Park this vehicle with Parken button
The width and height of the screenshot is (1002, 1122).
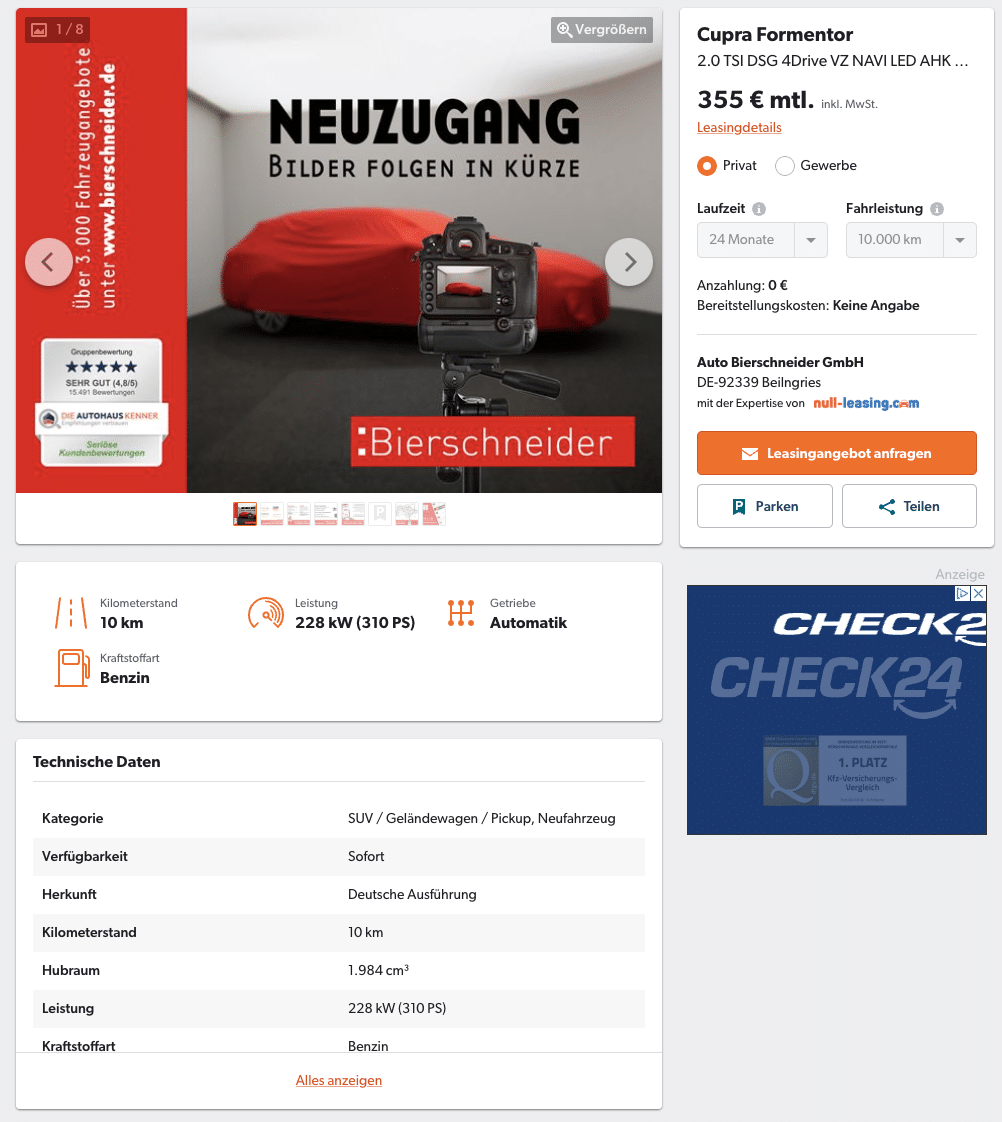[x=764, y=506]
